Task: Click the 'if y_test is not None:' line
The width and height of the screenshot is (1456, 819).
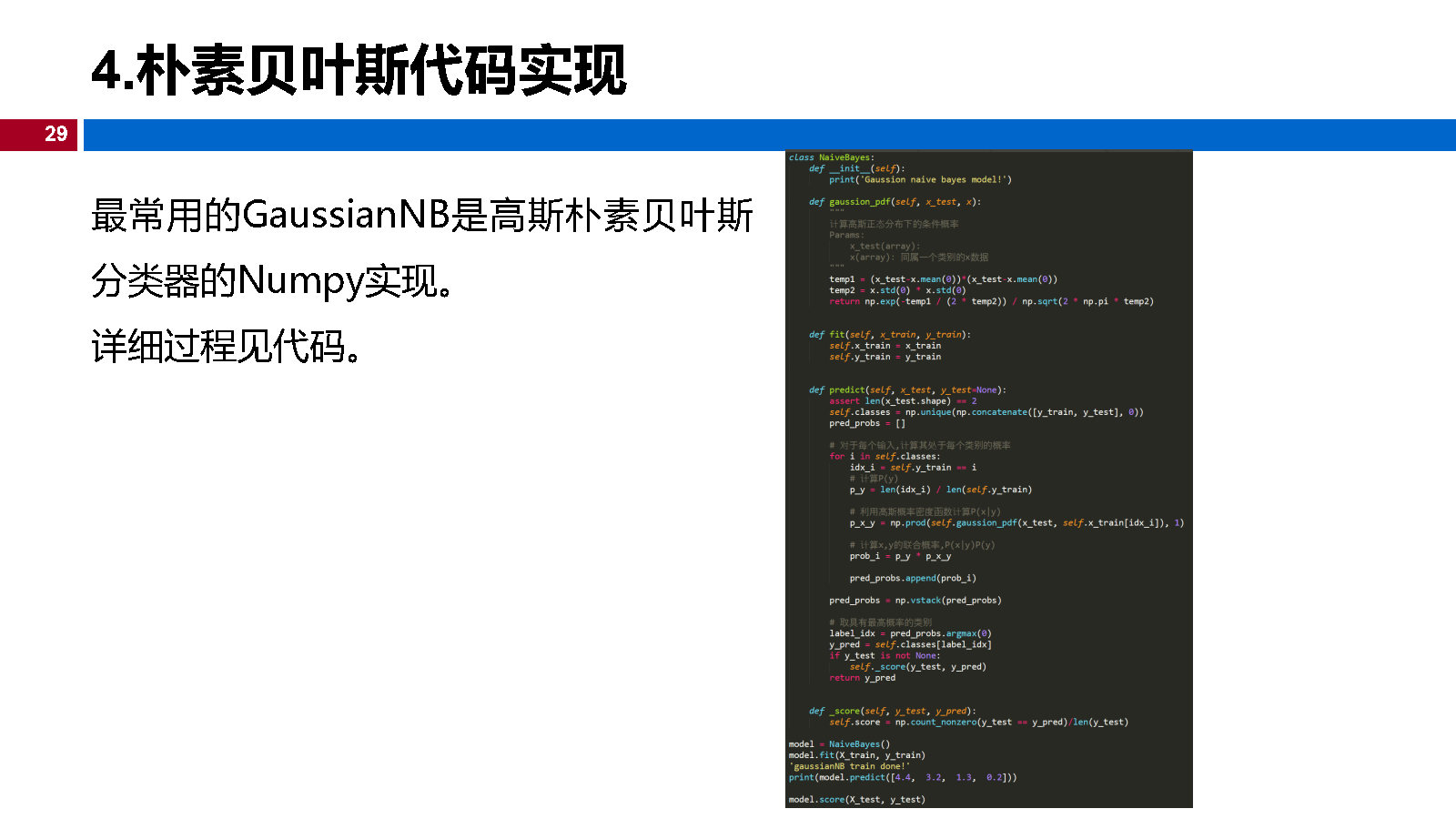Action: coord(885,655)
